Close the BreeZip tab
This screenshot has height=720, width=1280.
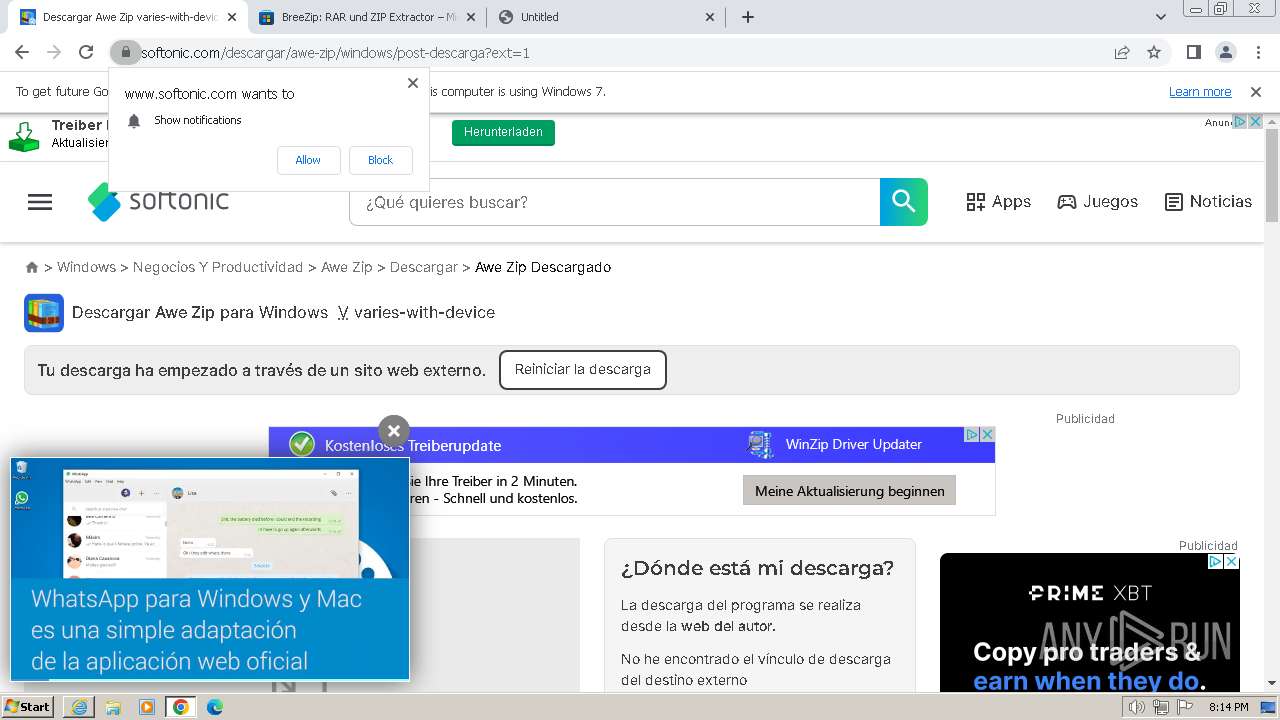(471, 17)
